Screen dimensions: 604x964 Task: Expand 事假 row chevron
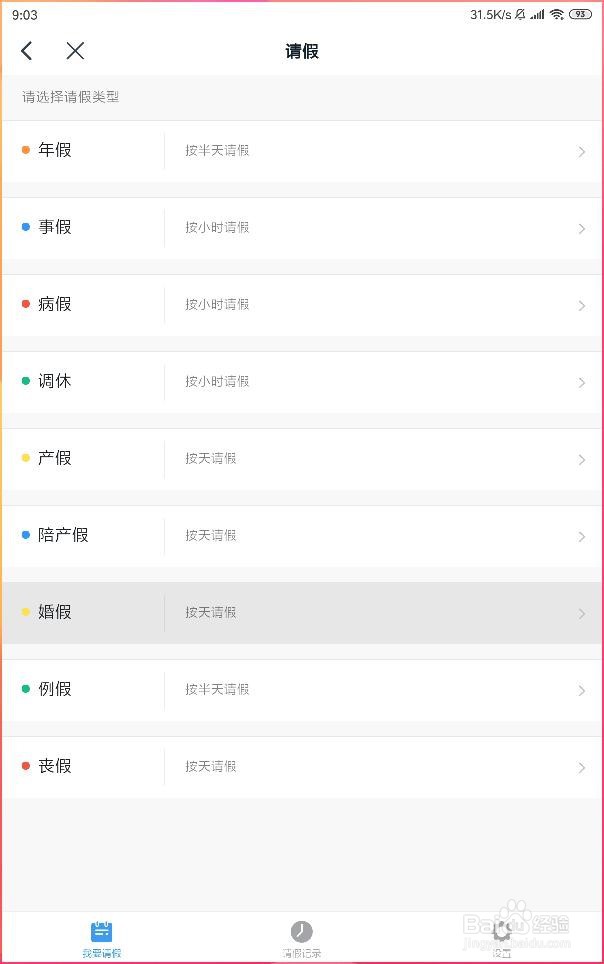(x=581, y=229)
